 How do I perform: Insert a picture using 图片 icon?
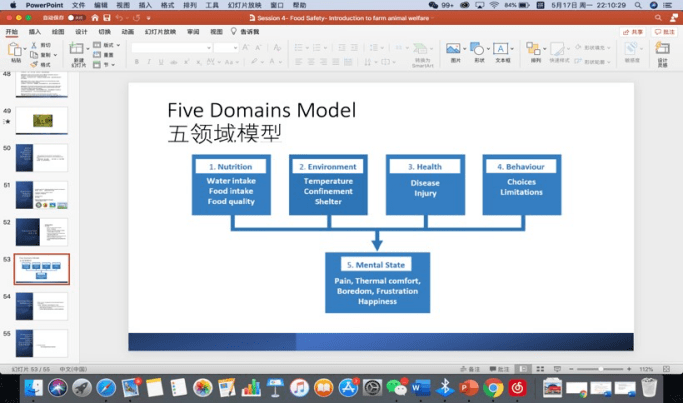click(454, 49)
